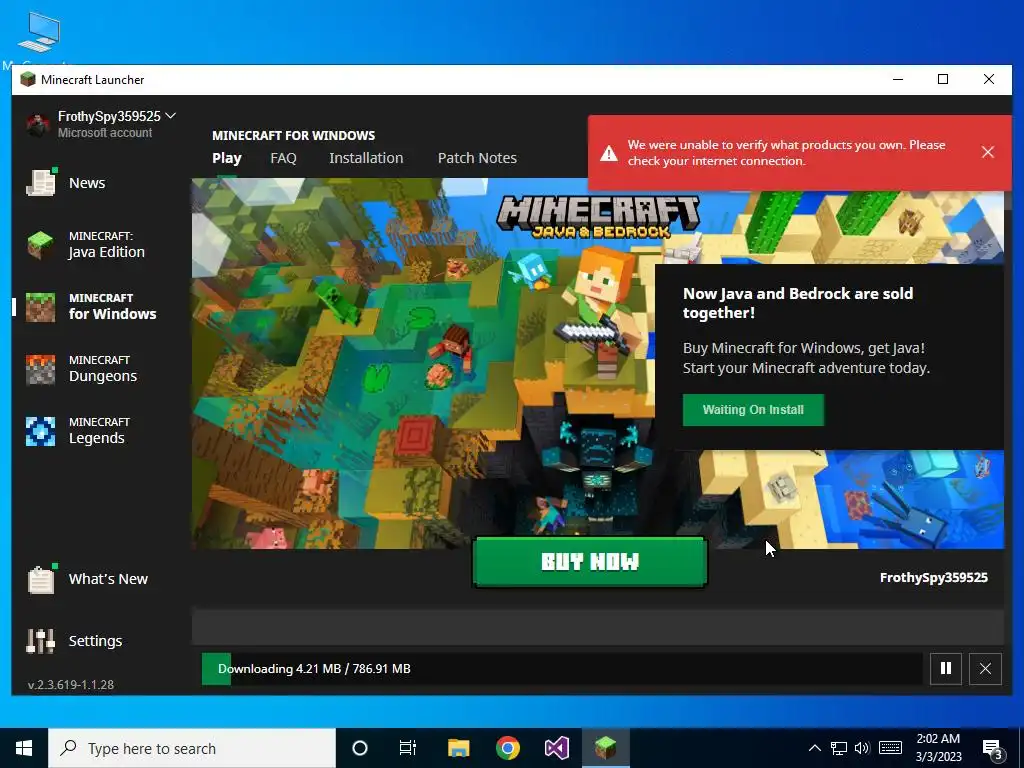Open the Installation tab
The width and height of the screenshot is (1024, 768).
coord(366,158)
